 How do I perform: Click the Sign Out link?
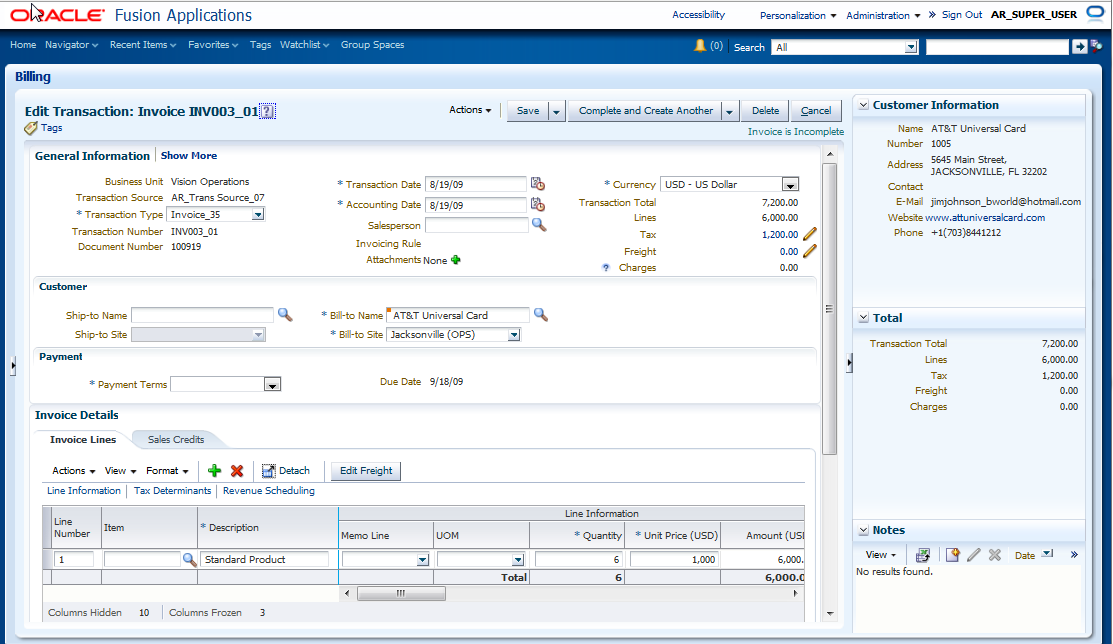click(962, 14)
